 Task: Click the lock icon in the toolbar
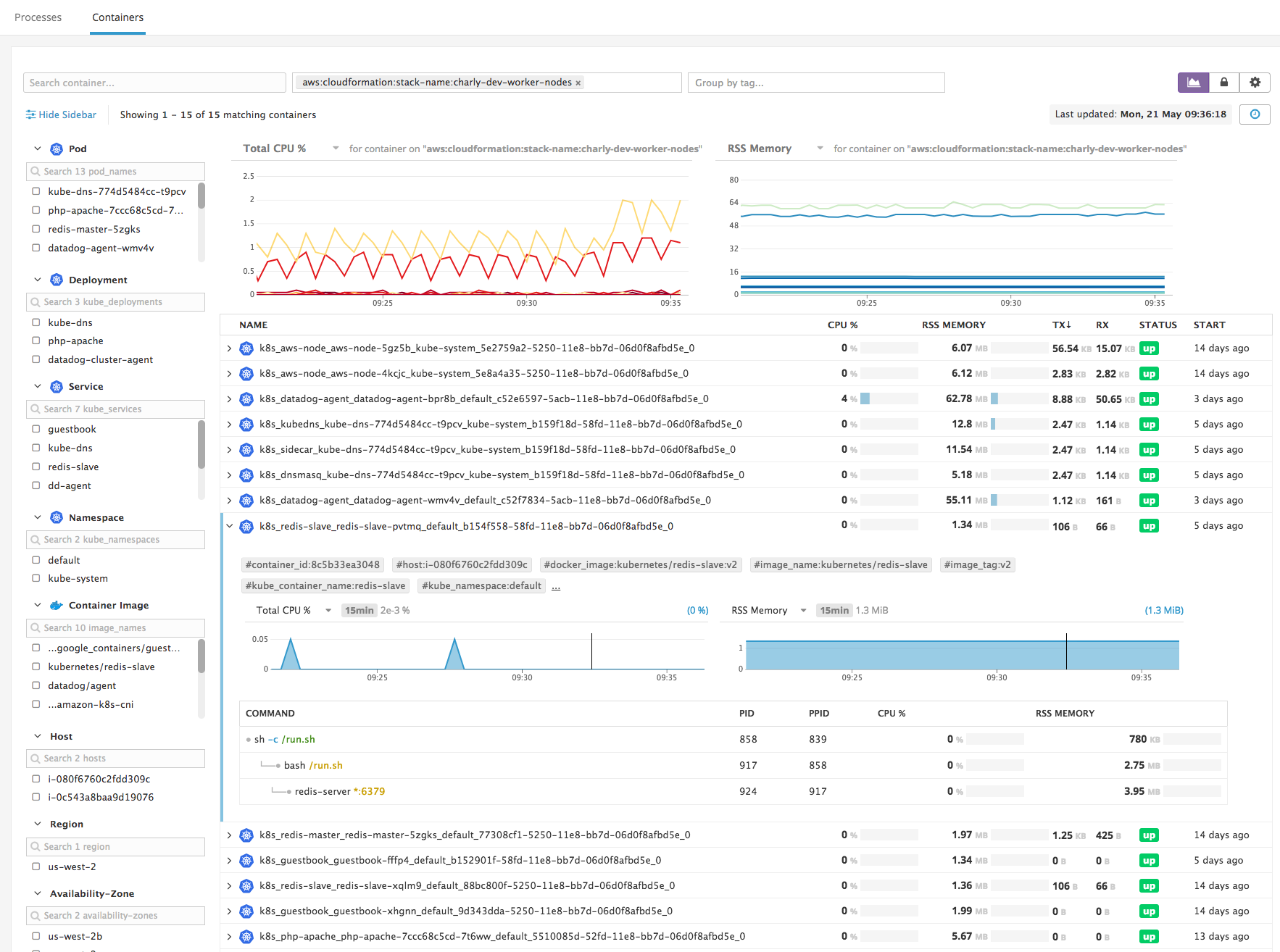(1224, 82)
